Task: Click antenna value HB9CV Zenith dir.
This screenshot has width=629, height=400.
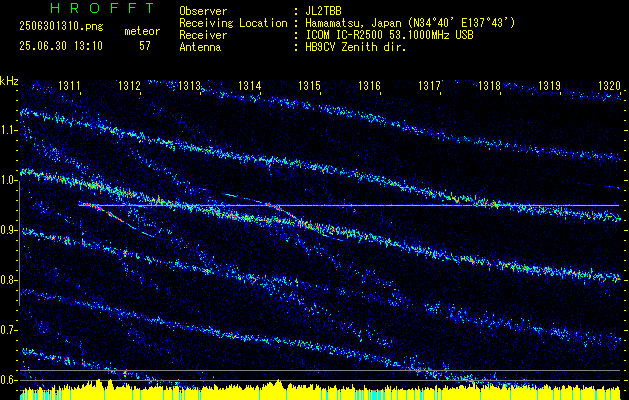Action: (356, 47)
